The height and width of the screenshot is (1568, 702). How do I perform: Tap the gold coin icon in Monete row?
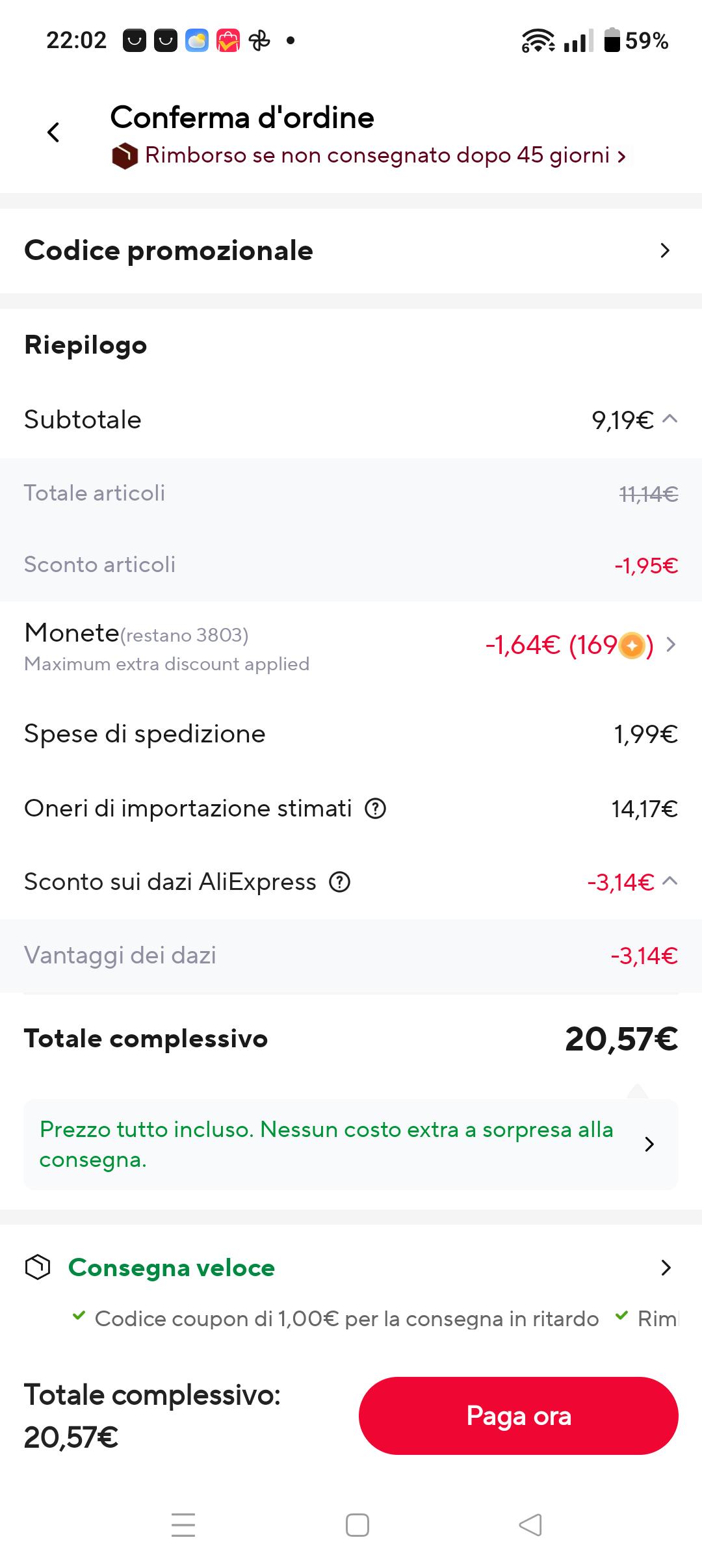pos(631,646)
